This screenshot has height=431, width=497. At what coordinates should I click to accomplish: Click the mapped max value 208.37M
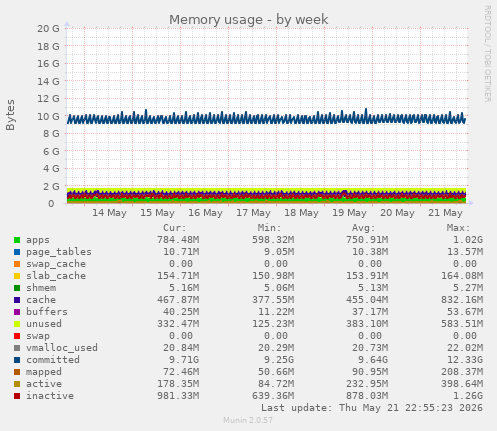(462, 372)
